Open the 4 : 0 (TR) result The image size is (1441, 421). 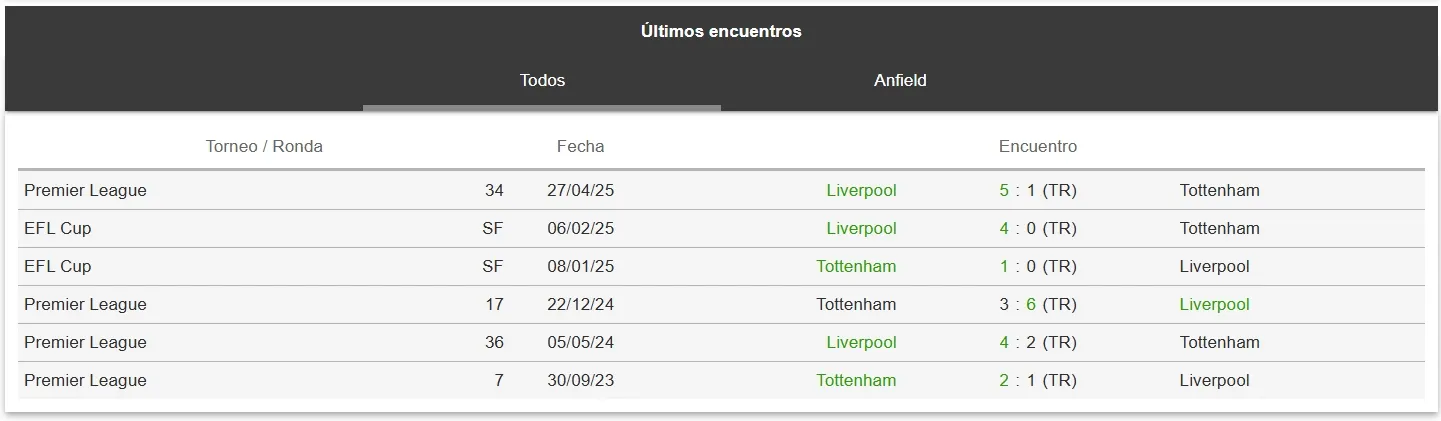tap(1038, 228)
